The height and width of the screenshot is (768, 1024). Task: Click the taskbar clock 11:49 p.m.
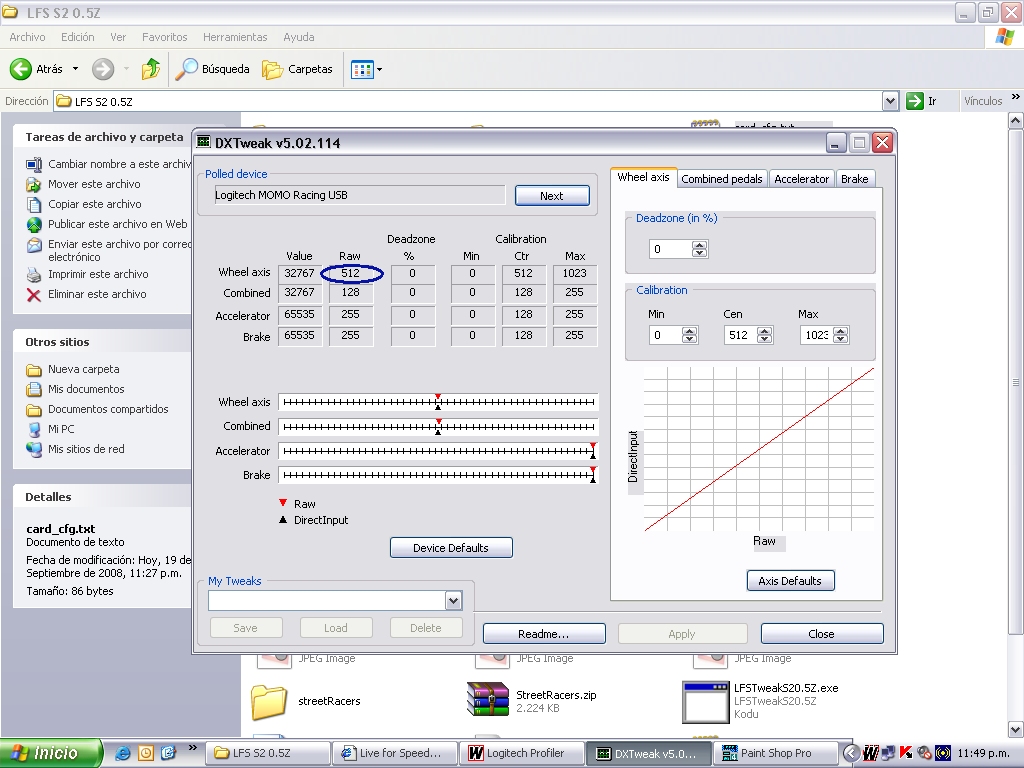(x=984, y=753)
